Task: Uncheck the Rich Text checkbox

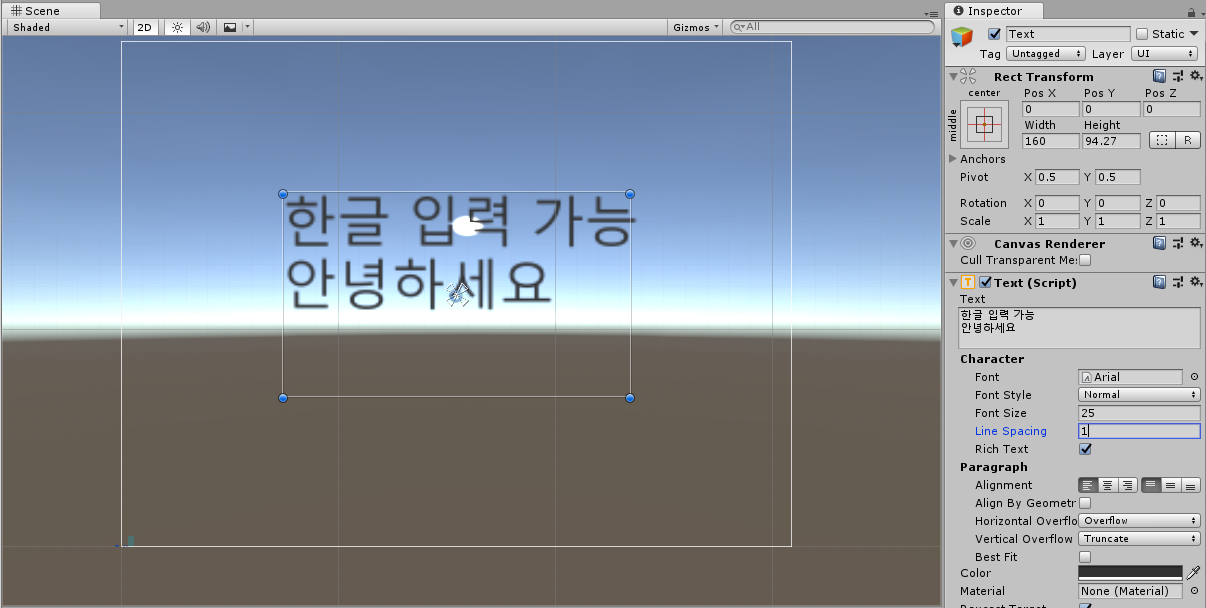Action: 1085,449
